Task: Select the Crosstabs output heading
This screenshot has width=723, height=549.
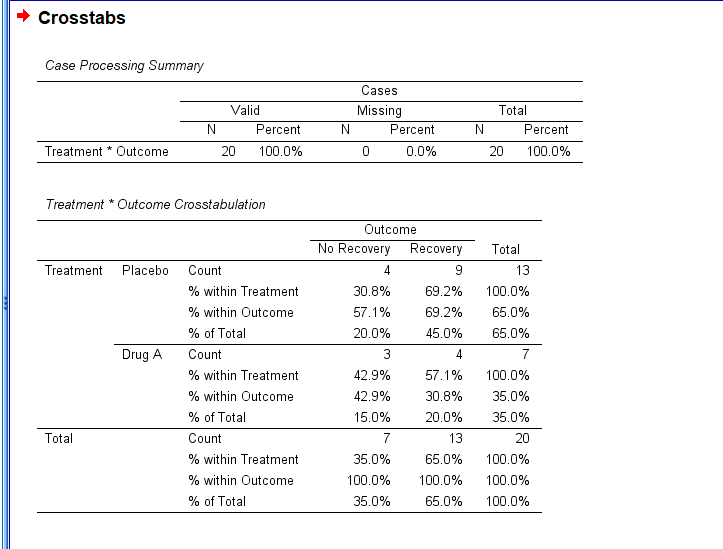Action: (x=81, y=18)
